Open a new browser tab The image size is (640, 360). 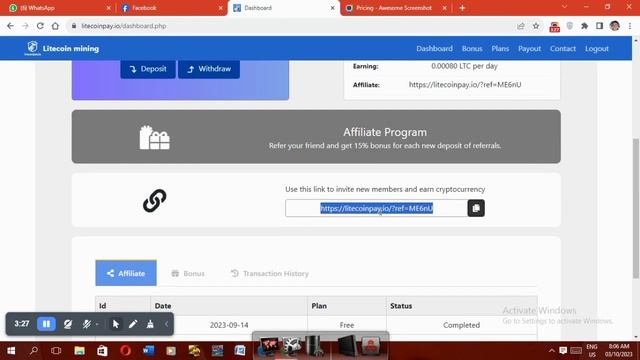click(x=462, y=8)
